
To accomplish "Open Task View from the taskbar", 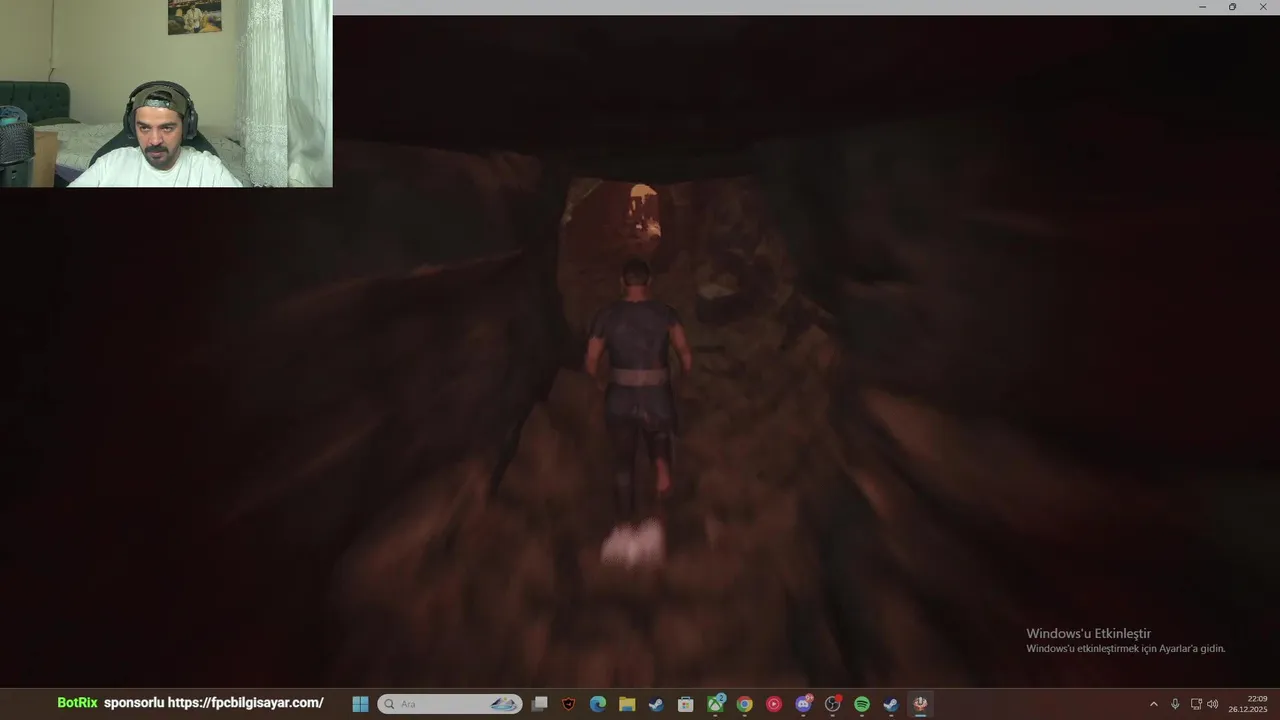I will point(540,704).
